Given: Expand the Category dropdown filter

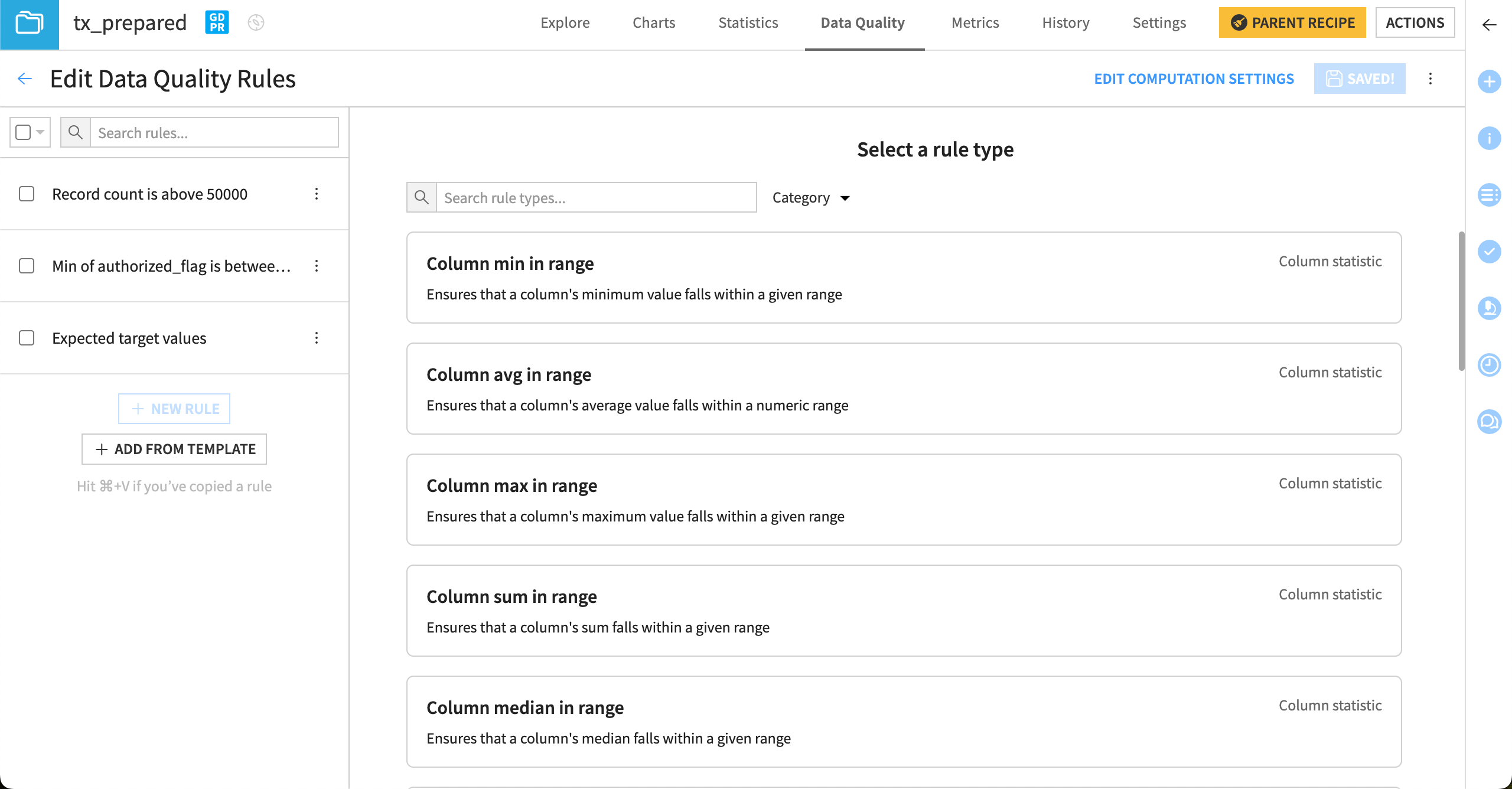Looking at the screenshot, I should point(811,197).
